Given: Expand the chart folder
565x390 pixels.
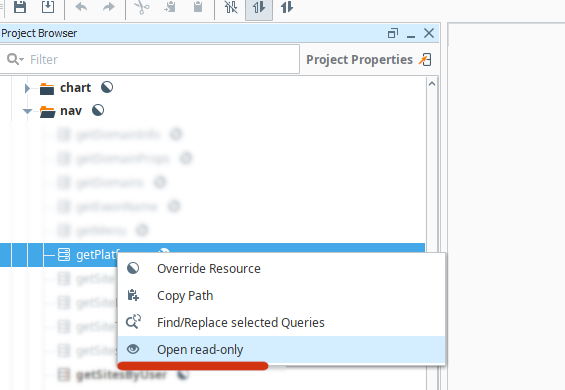Looking at the screenshot, I should point(27,88).
